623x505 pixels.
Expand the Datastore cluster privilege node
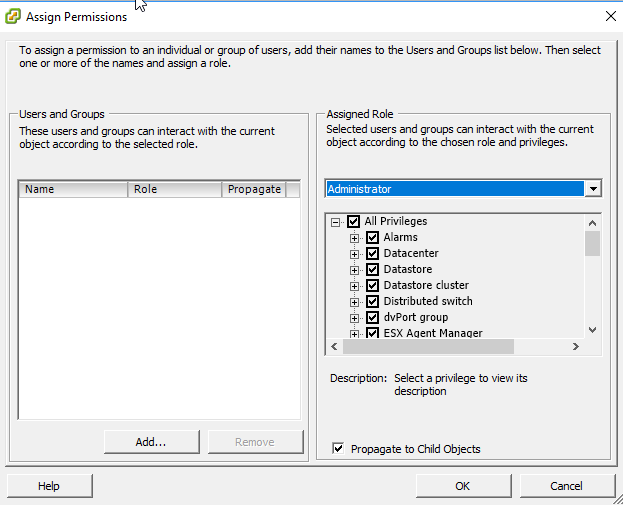pyautogui.click(x=354, y=286)
